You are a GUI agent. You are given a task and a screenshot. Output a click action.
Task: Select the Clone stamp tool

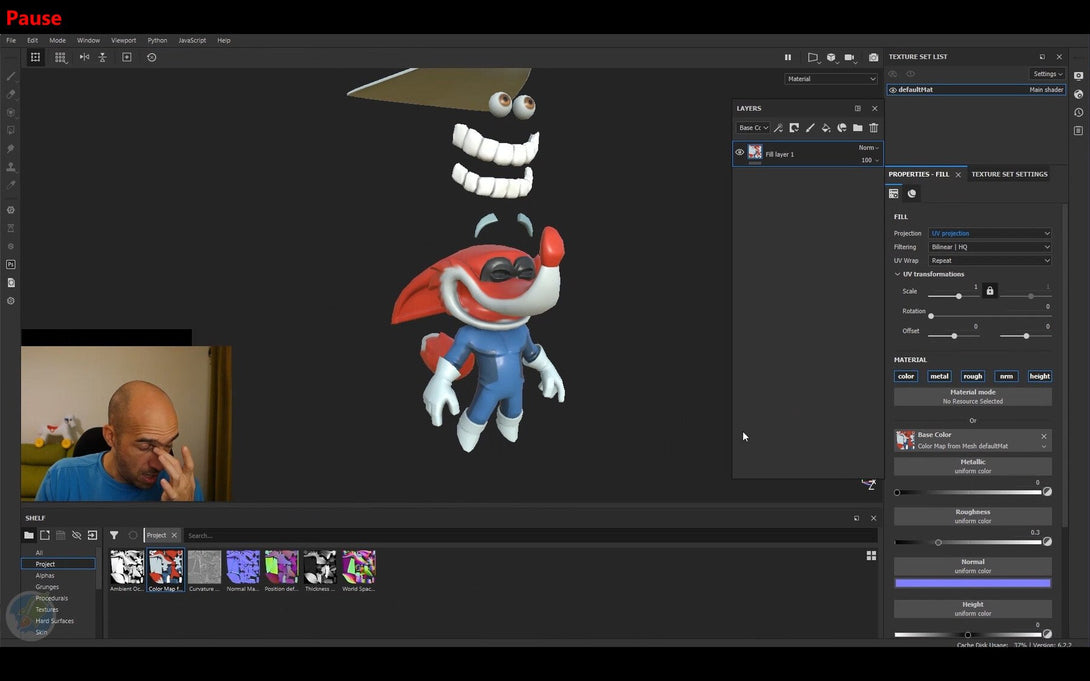click(x=10, y=167)
